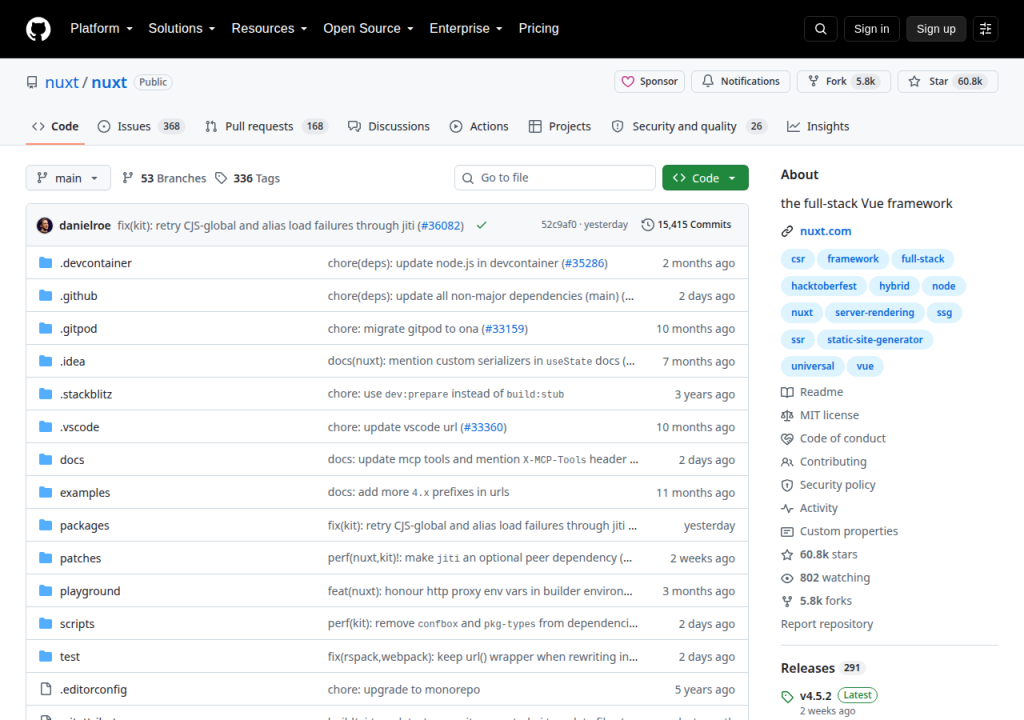Click the tag icon beside v4.5.2
1024x720 pixels.
pos(787,696)
